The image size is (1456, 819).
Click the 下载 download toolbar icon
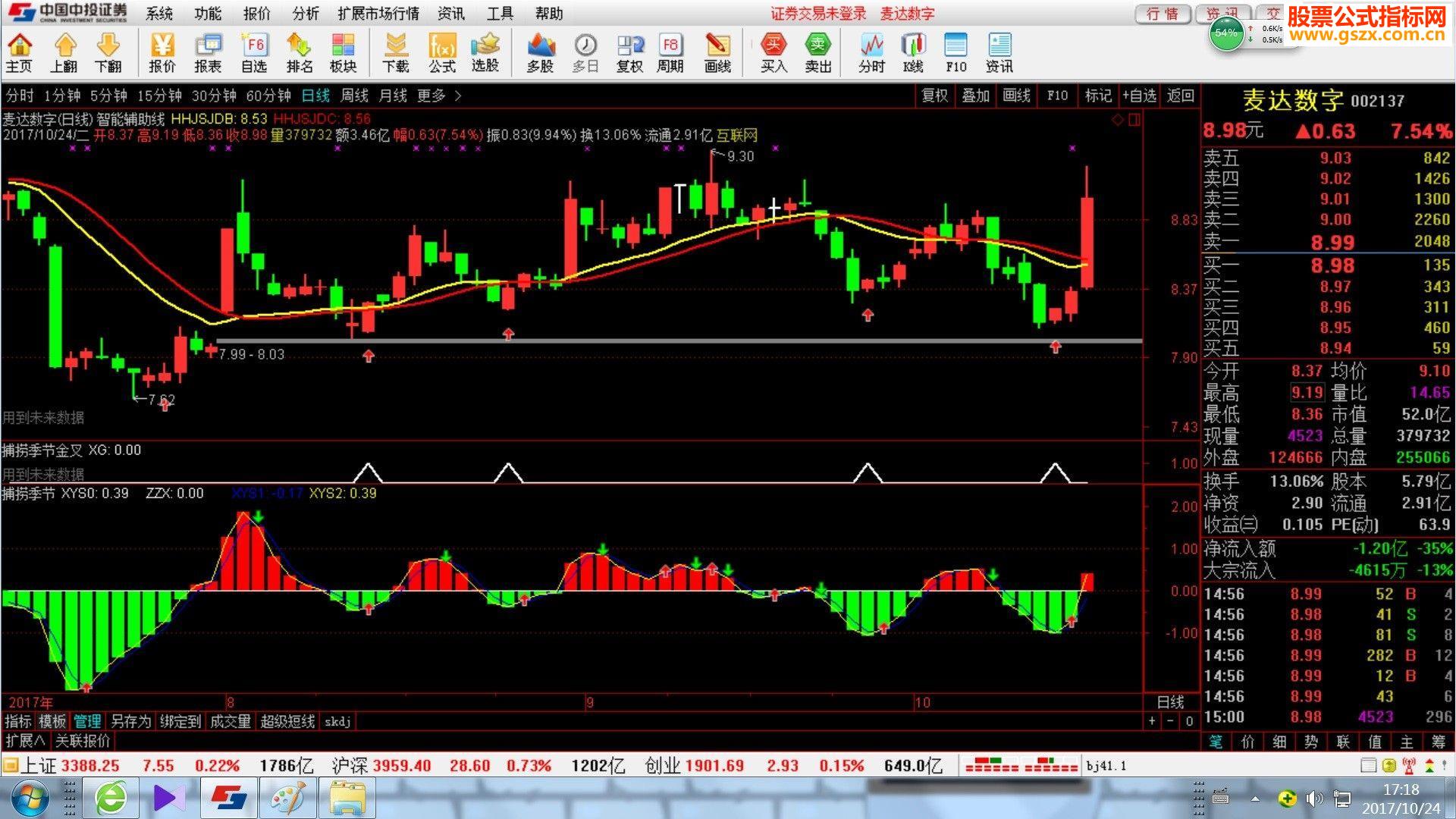pyautogui.click(x=396, y=53)
